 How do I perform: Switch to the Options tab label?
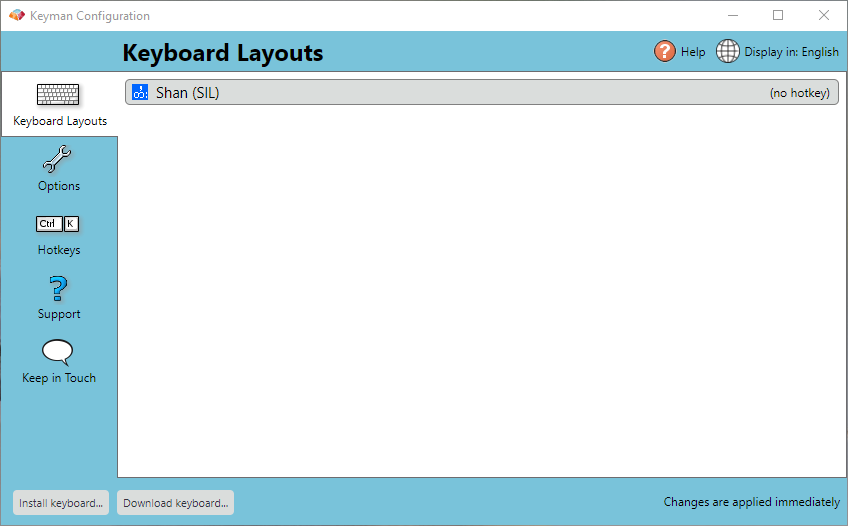tap(59, 186)
